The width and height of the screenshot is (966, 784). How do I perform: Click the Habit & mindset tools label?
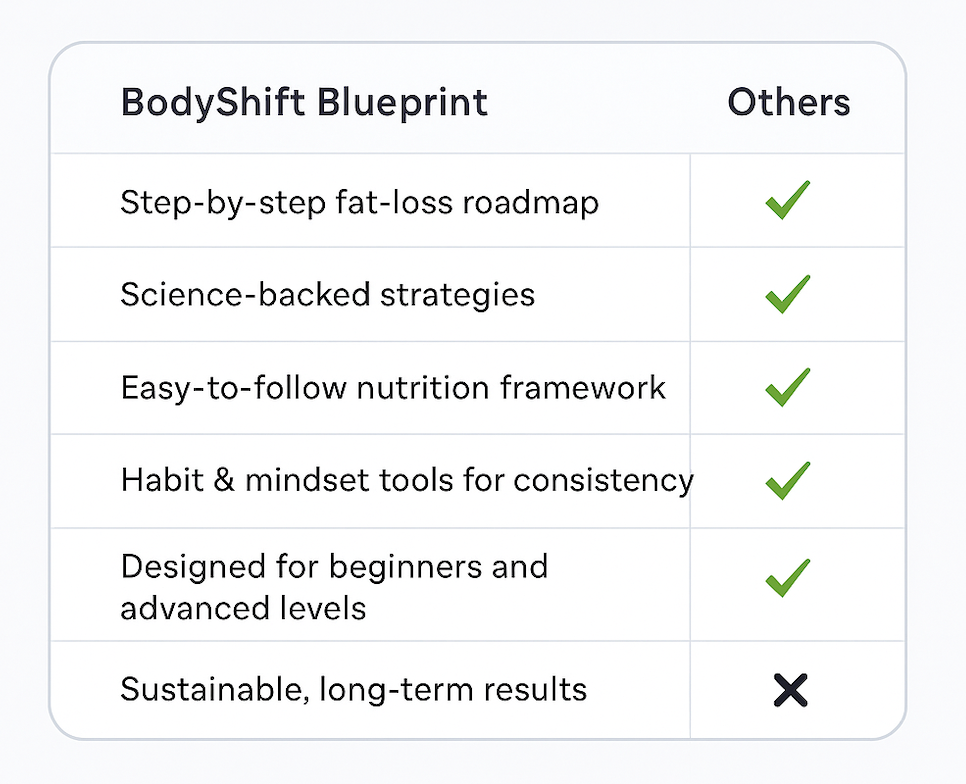[x=407, y=480]
